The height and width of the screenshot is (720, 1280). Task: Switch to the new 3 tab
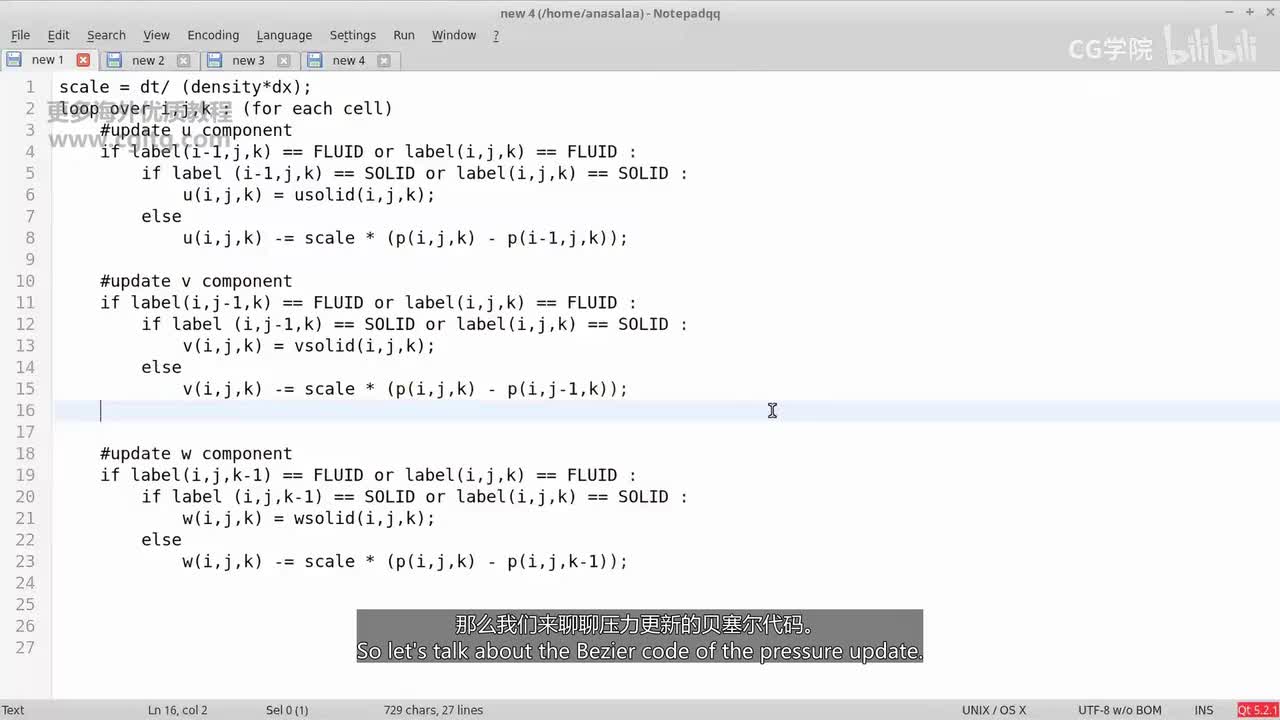pos(248,60)
